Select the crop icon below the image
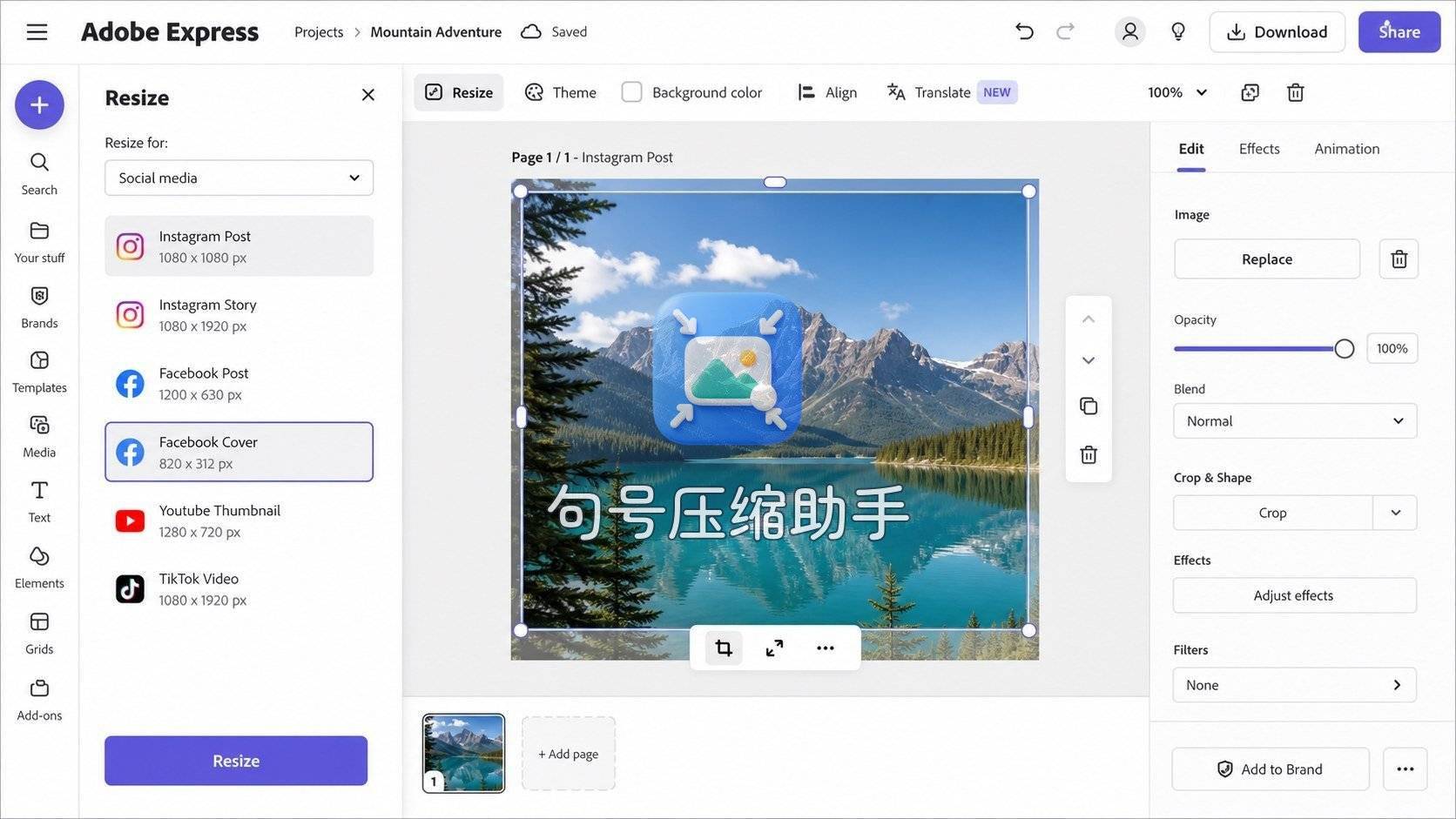Screen dimensions: 1456x819 (724, 648)
